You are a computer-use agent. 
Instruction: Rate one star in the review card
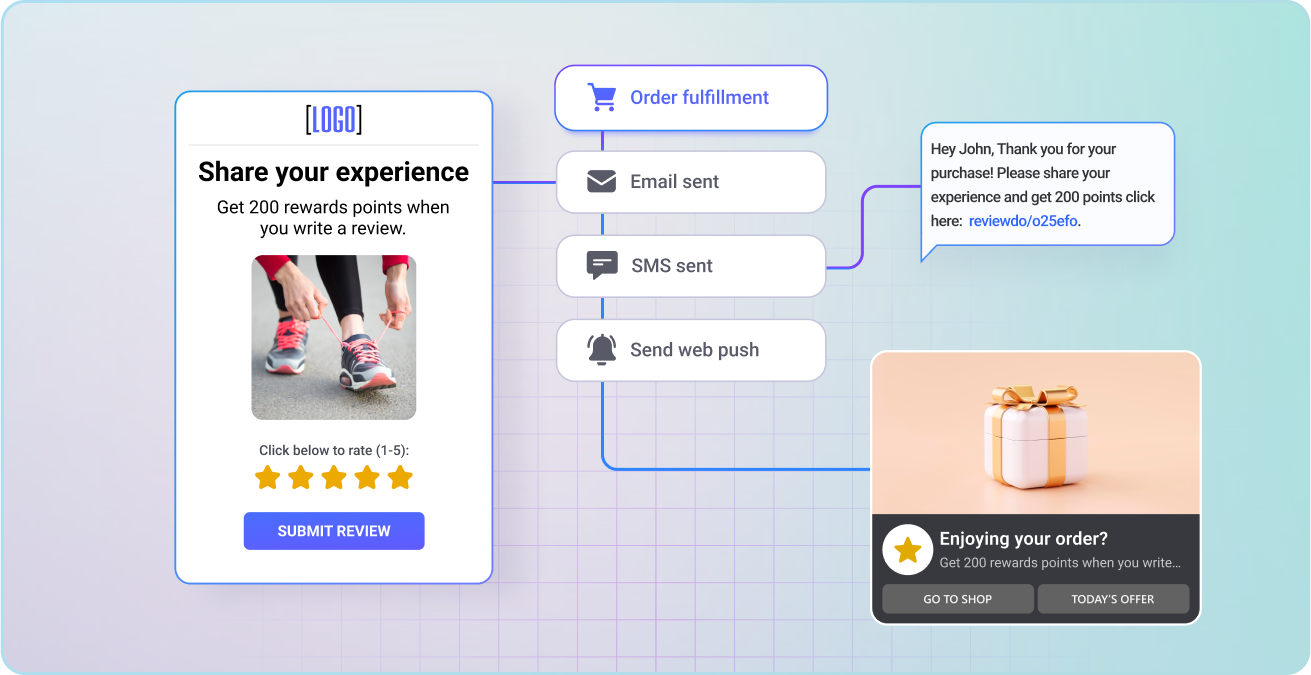[267, 477]
